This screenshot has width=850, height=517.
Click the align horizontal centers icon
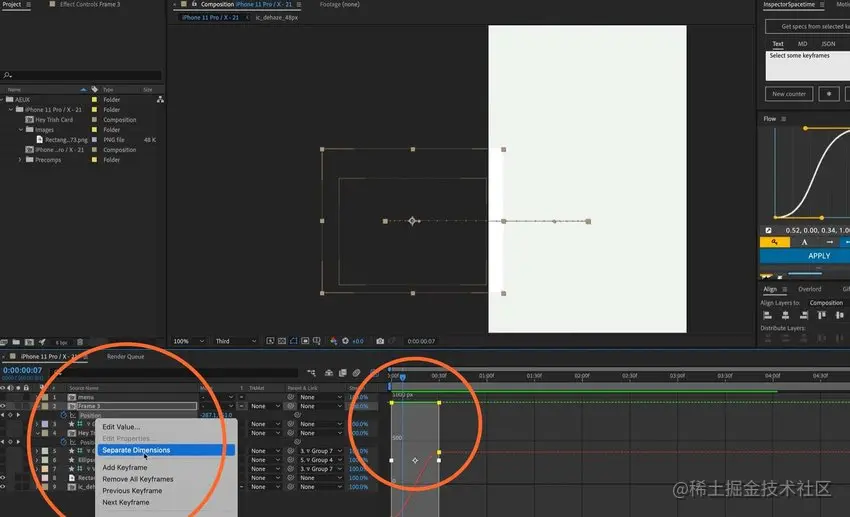click(785, 315)
